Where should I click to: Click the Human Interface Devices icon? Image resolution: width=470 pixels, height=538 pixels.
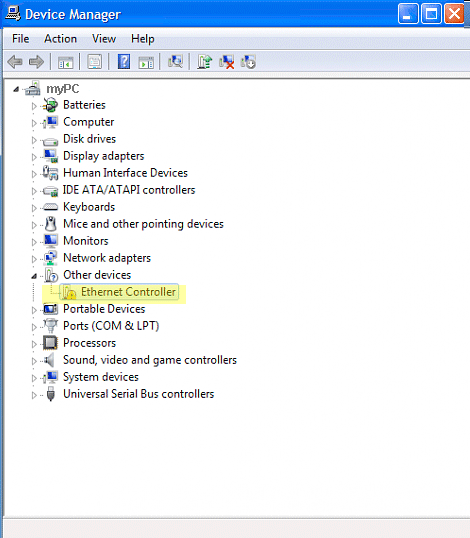[51, 173]
